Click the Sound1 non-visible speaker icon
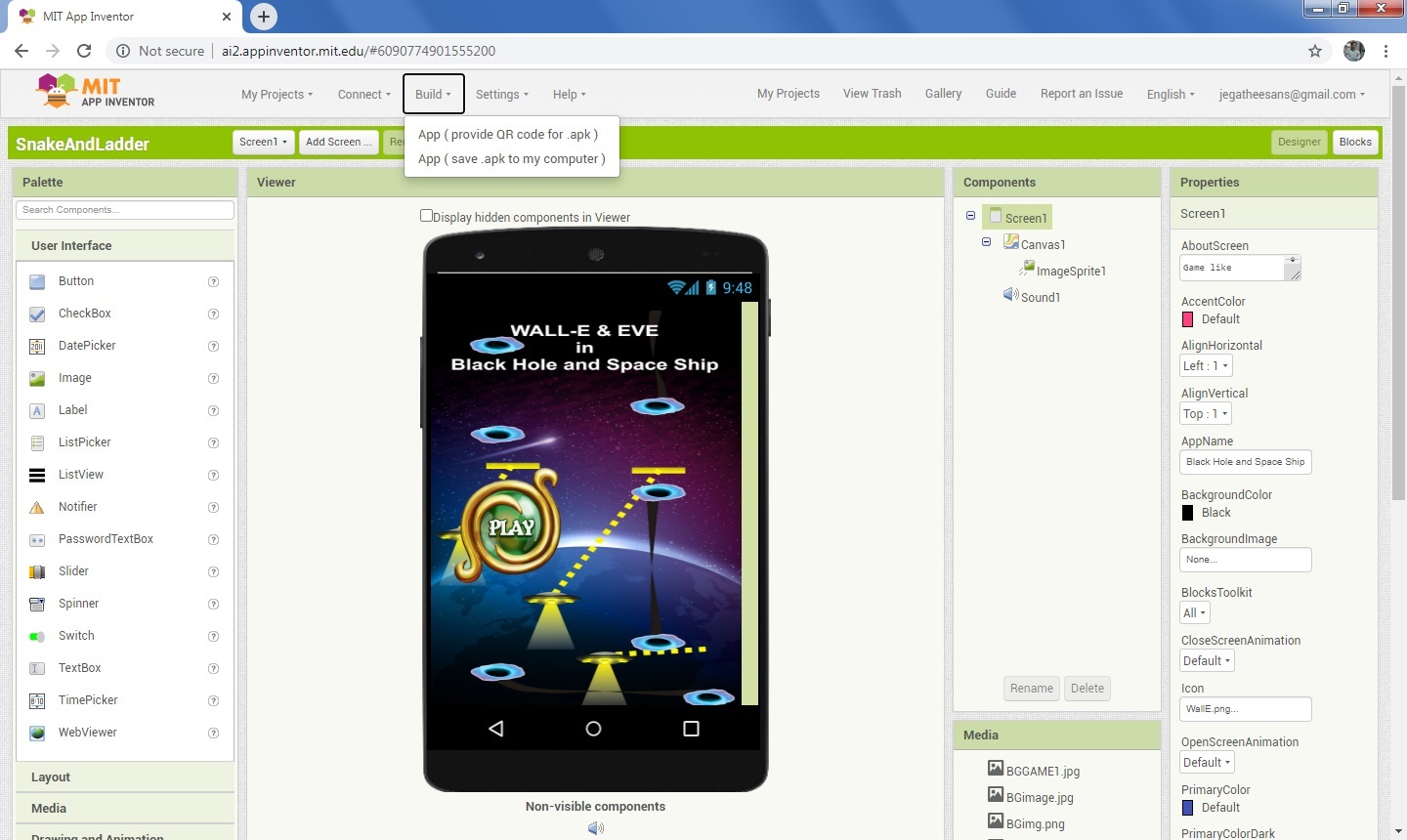Image resolution: width=1407 pixels, height=840 pixels. (x=595, y=828)
